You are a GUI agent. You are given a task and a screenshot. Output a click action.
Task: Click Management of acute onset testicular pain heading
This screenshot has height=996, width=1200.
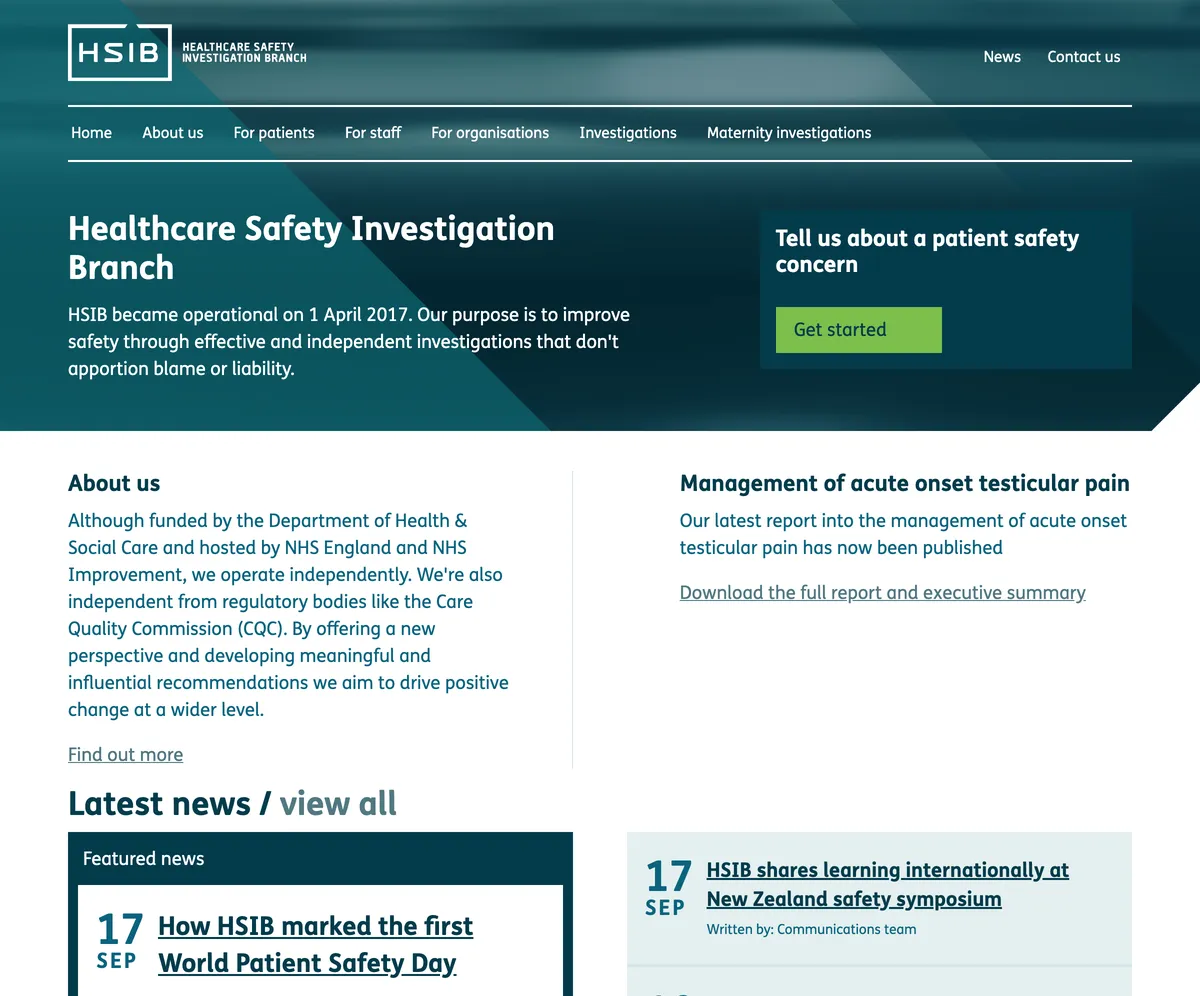point(905,484)
